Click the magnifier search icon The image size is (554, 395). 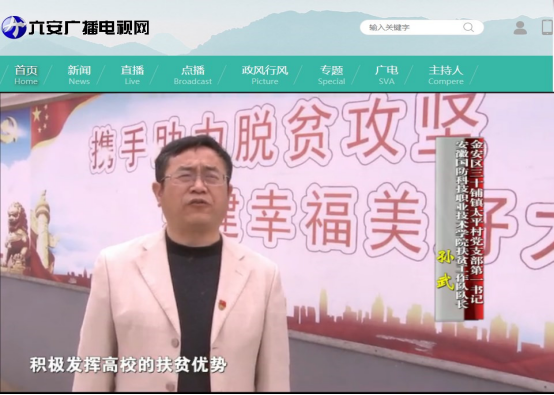(x=468, y=27)
